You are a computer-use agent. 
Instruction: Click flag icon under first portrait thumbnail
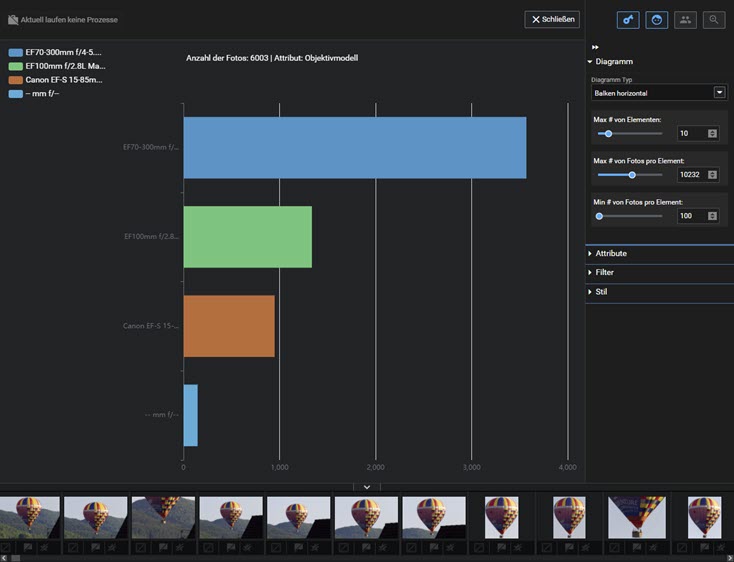[501, 547]
